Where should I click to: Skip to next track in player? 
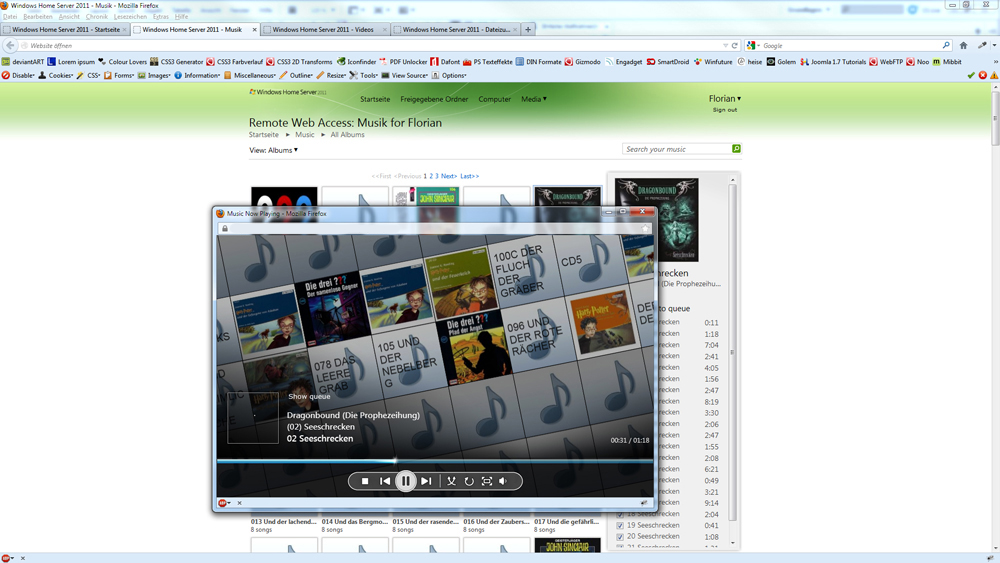click(426, 481)
